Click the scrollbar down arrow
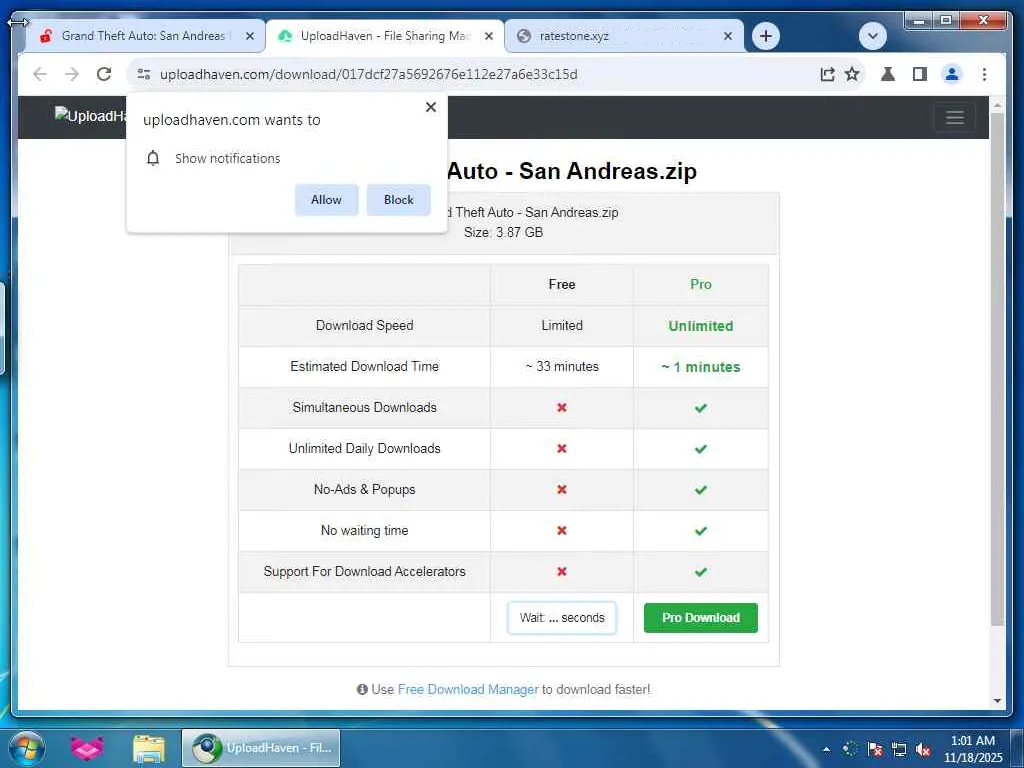This screenshot has width=1024, height=768. coord(997,701)
